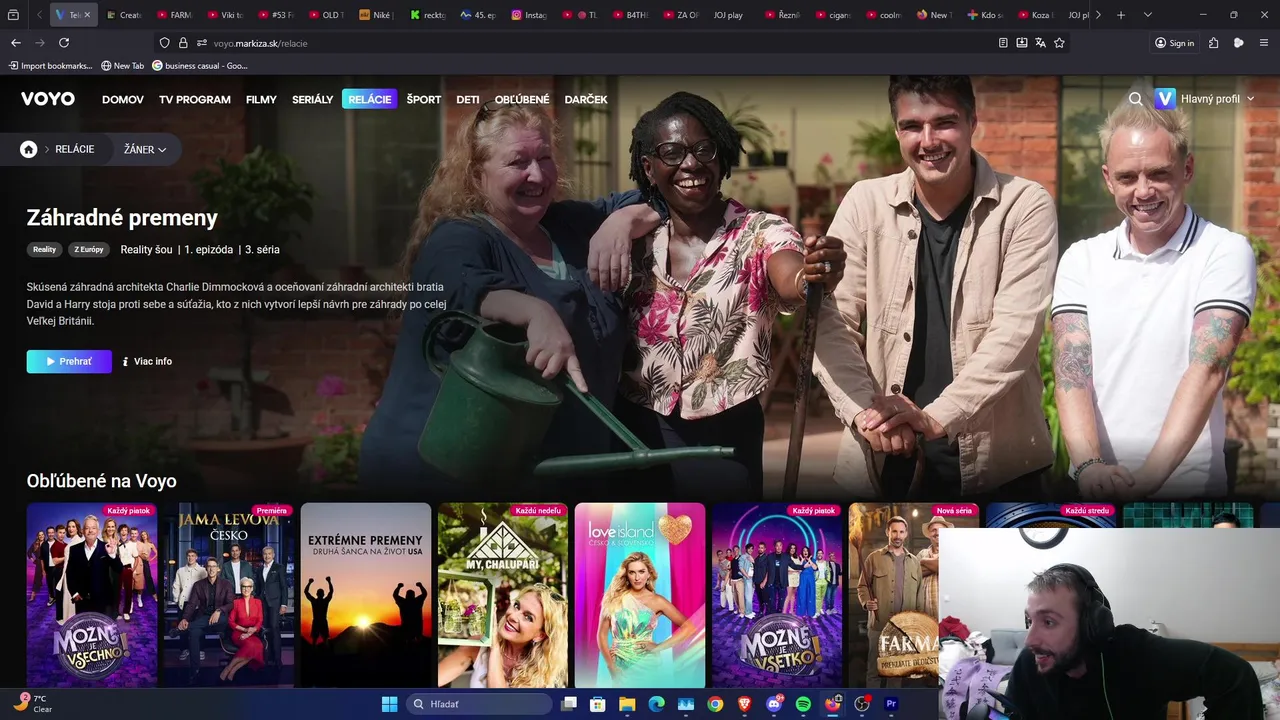This screenshot has width=1280, height=720.
Task: Click the Z Európy tag
Action: click(89, 249)
